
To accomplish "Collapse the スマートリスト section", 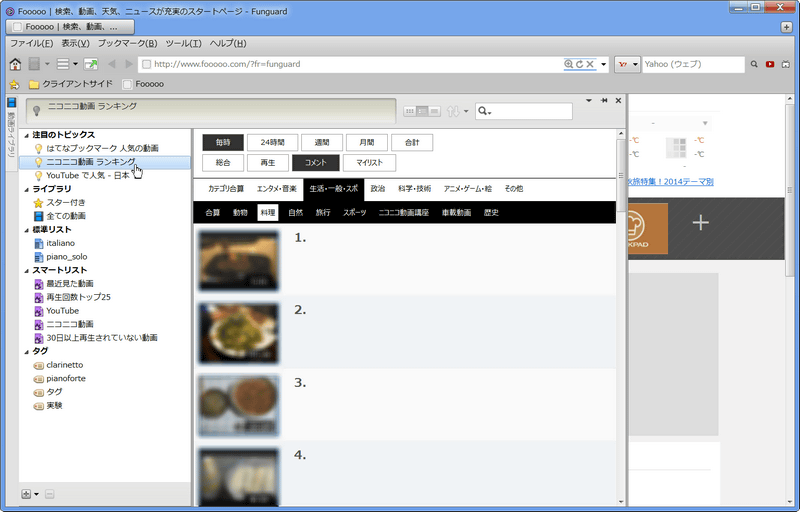I will 27,270.
